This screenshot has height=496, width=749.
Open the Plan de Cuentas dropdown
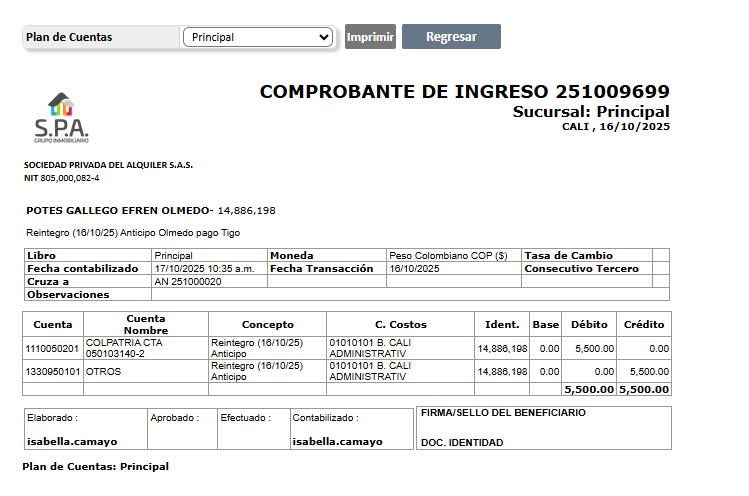257,37
